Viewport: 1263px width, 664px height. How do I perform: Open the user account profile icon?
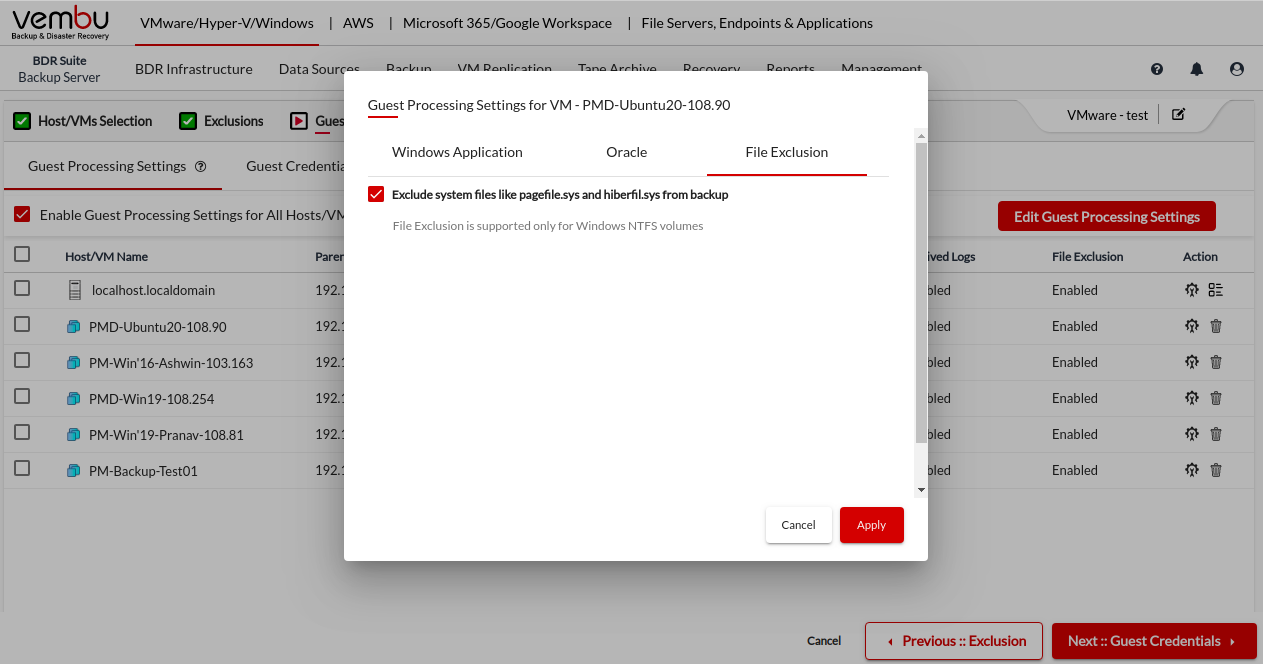point(1237,69)
